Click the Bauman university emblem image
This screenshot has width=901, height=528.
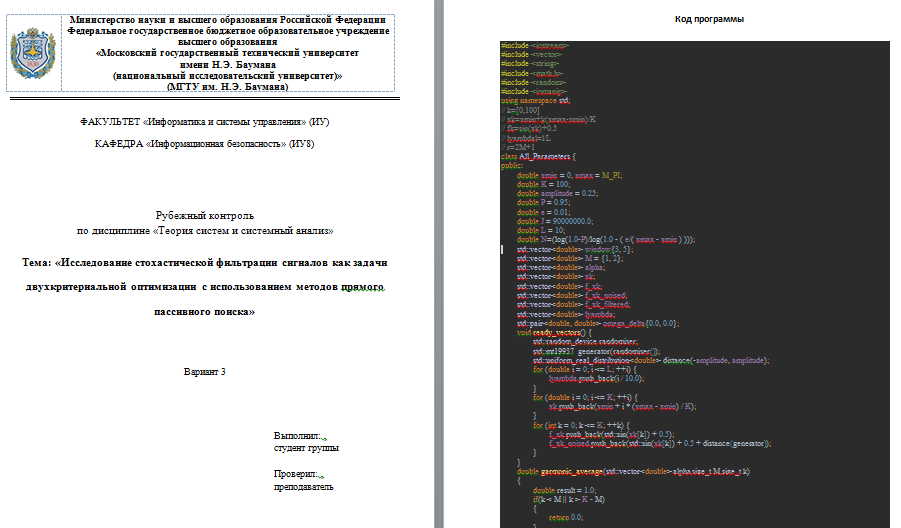coord(33,53)
